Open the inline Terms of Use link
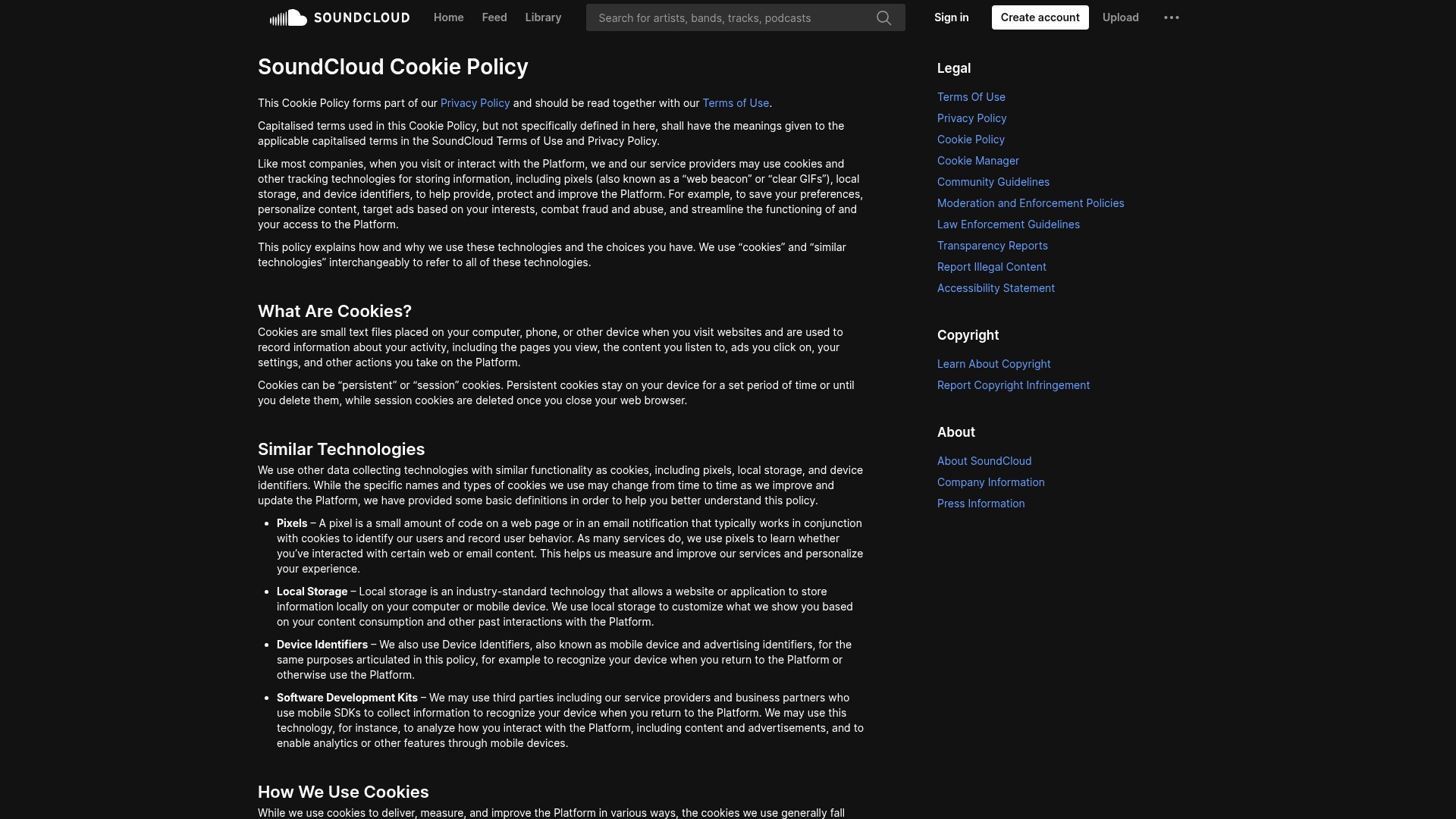The height and width of the screenshot is (819, 1456). coord(736,103)
